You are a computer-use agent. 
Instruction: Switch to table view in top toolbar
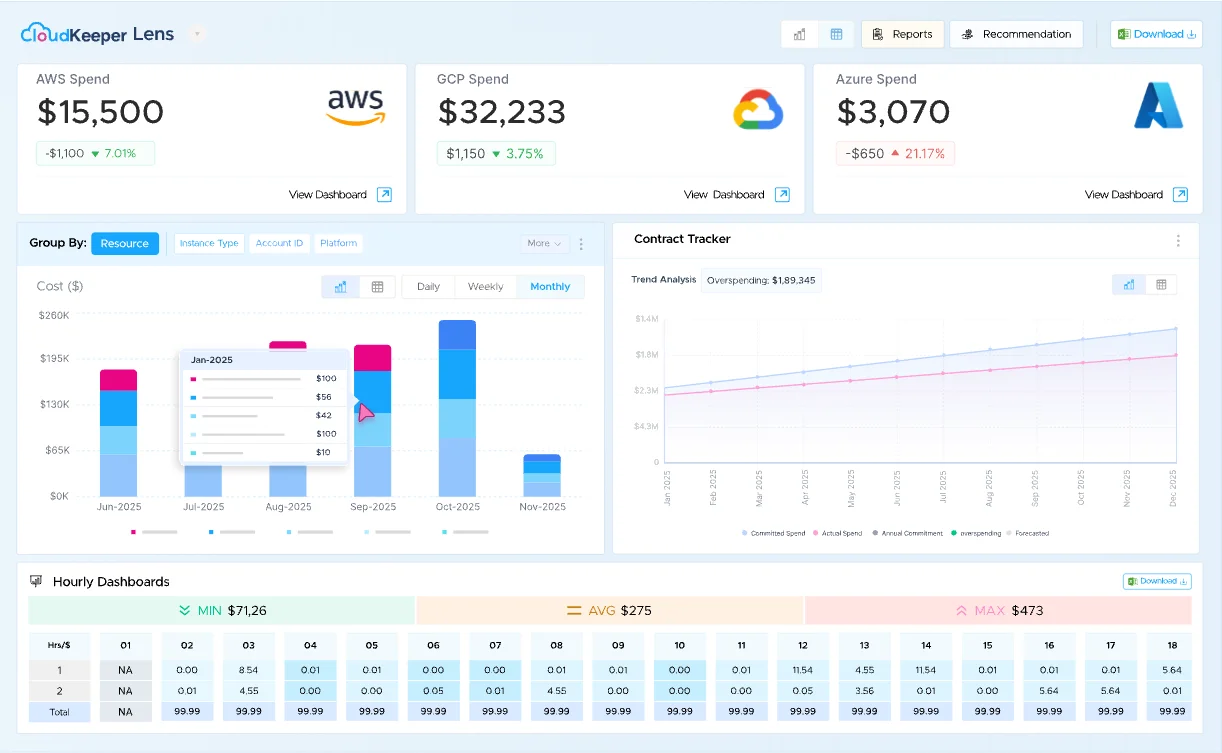click(x=836, y=34)
